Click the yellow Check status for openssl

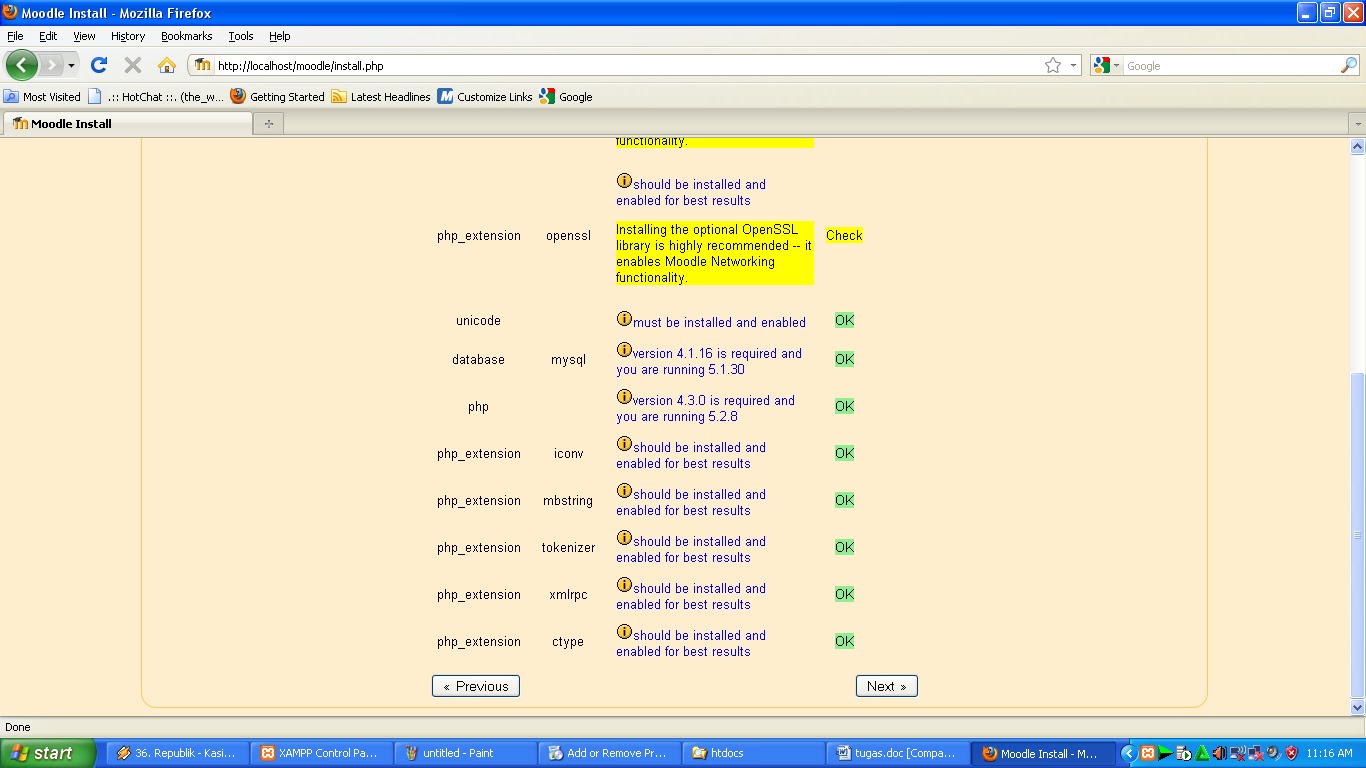coord(844,236)
